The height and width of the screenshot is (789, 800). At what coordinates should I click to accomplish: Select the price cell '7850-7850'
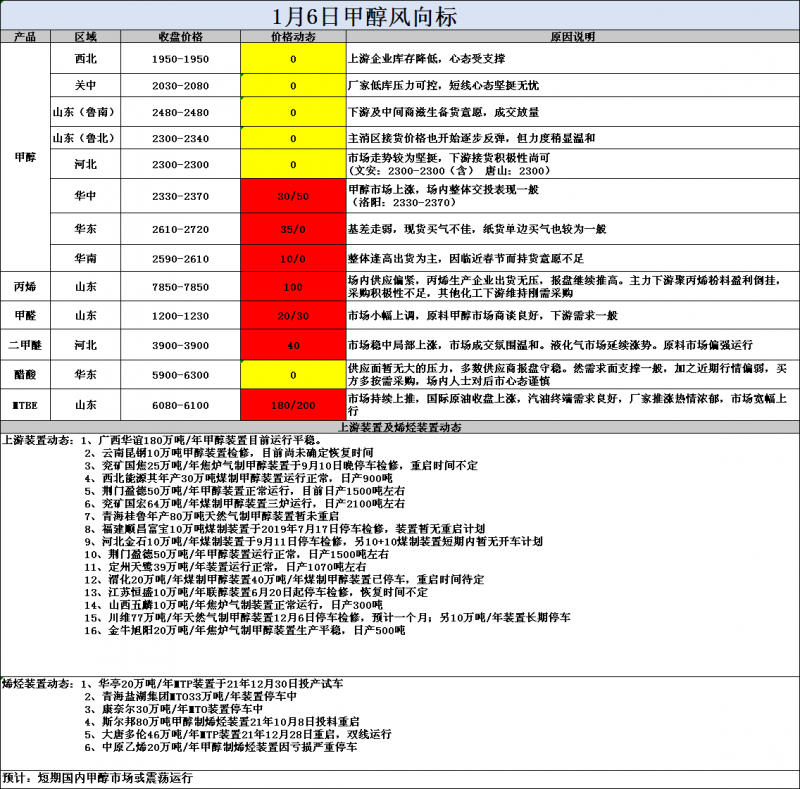coord(180,287)
